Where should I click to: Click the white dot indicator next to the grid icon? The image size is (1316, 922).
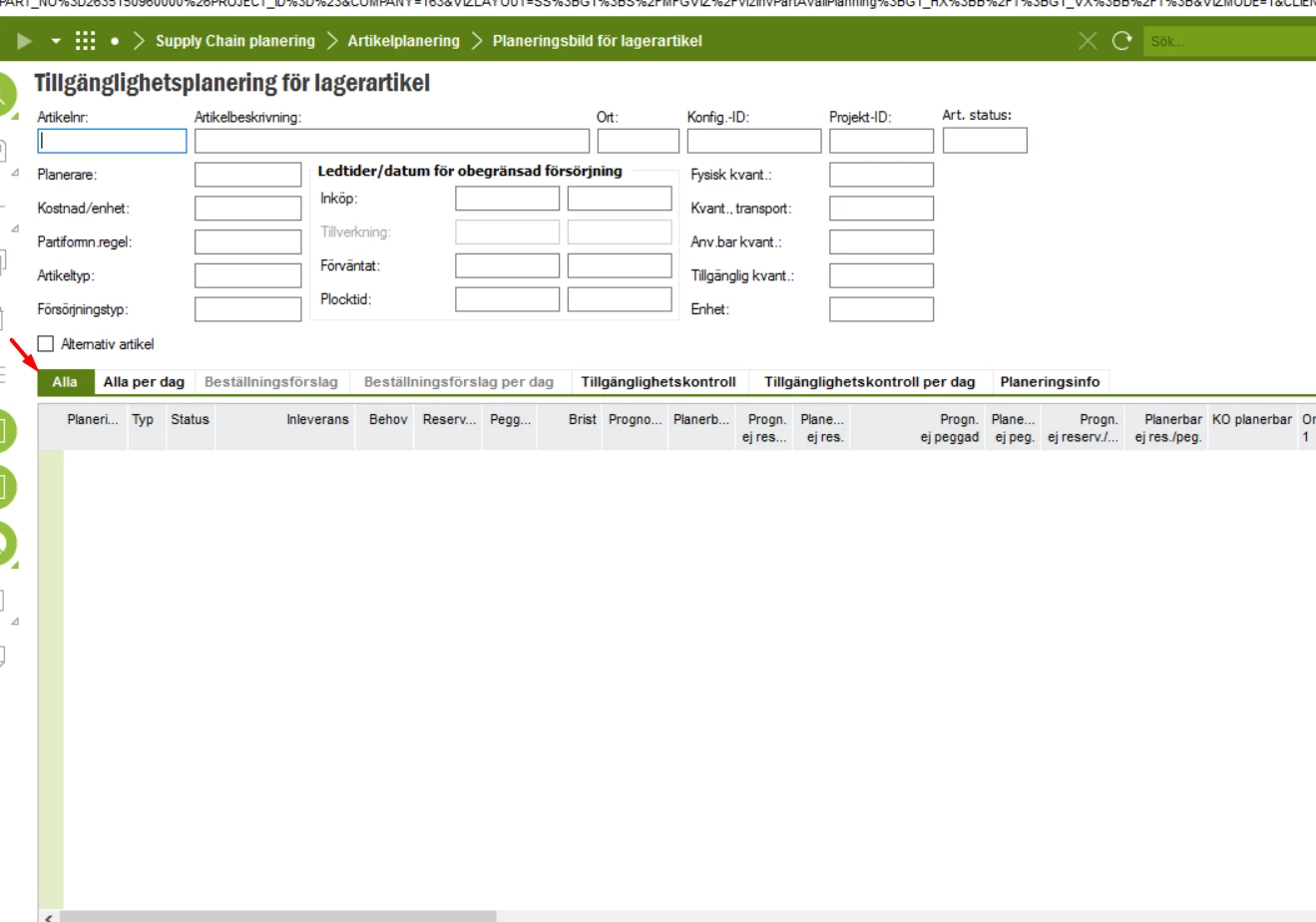tap(115, 42)
